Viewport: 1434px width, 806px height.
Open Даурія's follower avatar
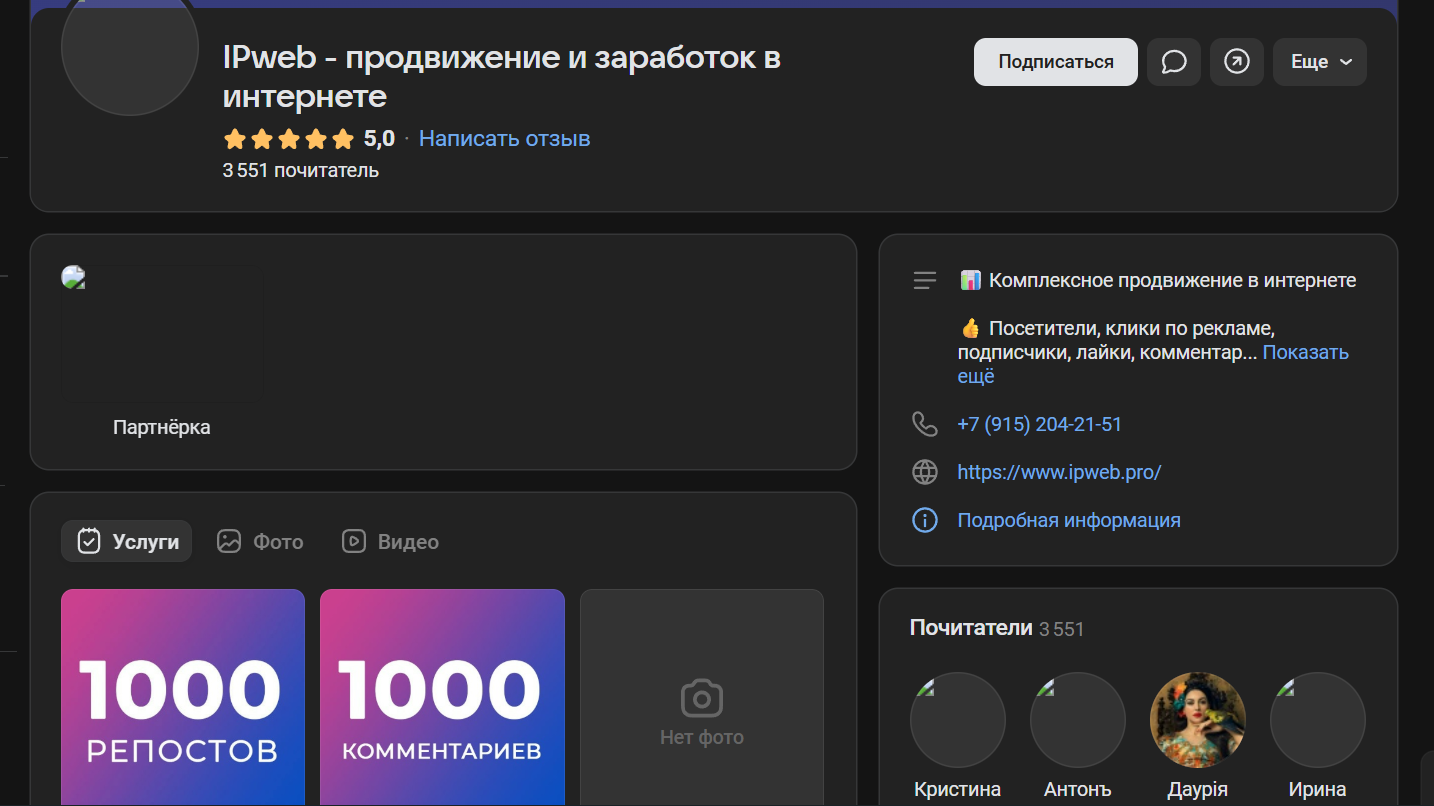1197,720
